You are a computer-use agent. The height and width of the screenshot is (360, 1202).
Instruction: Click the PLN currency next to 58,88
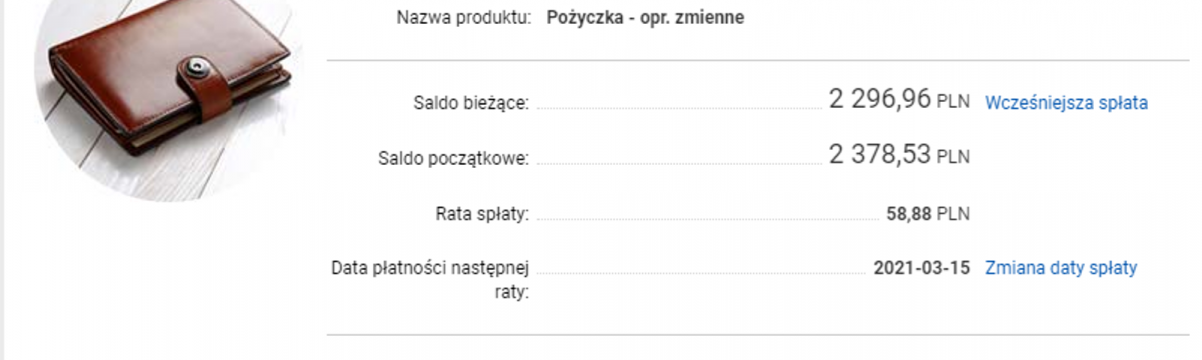click(953, 213)
